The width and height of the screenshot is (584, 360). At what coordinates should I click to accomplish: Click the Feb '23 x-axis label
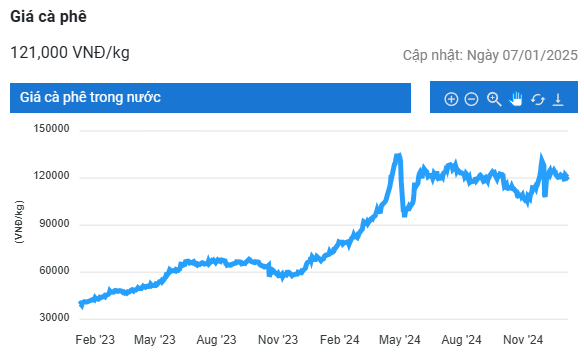point(95,340)
